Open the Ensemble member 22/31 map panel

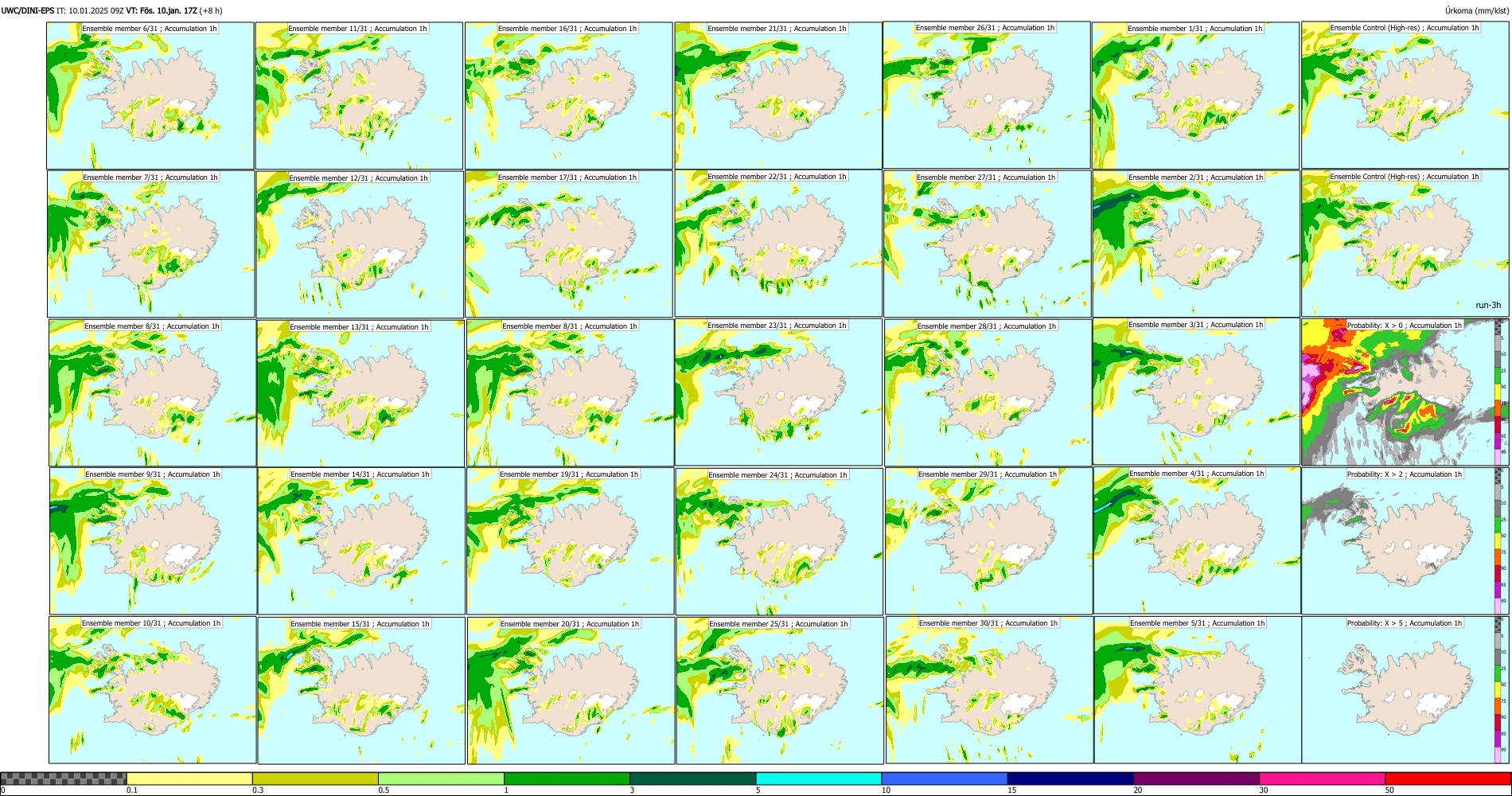pyautogui.click(x=778, y=243)
